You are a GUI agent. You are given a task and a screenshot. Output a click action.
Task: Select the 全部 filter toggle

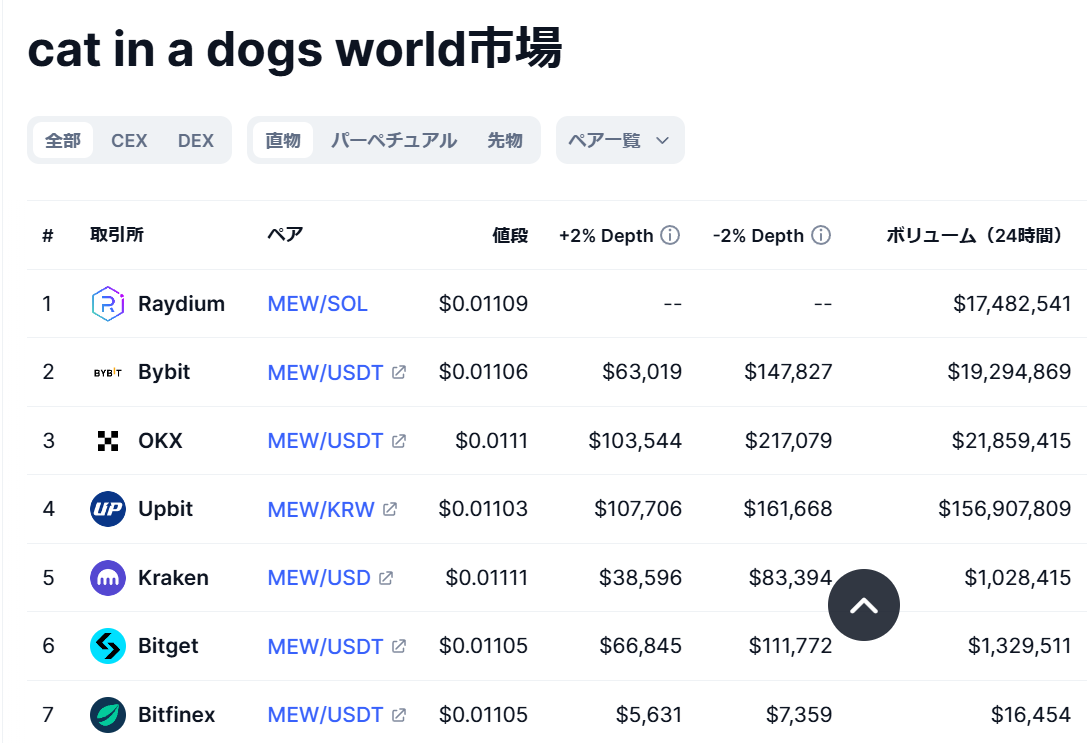(x=63, y=141)
